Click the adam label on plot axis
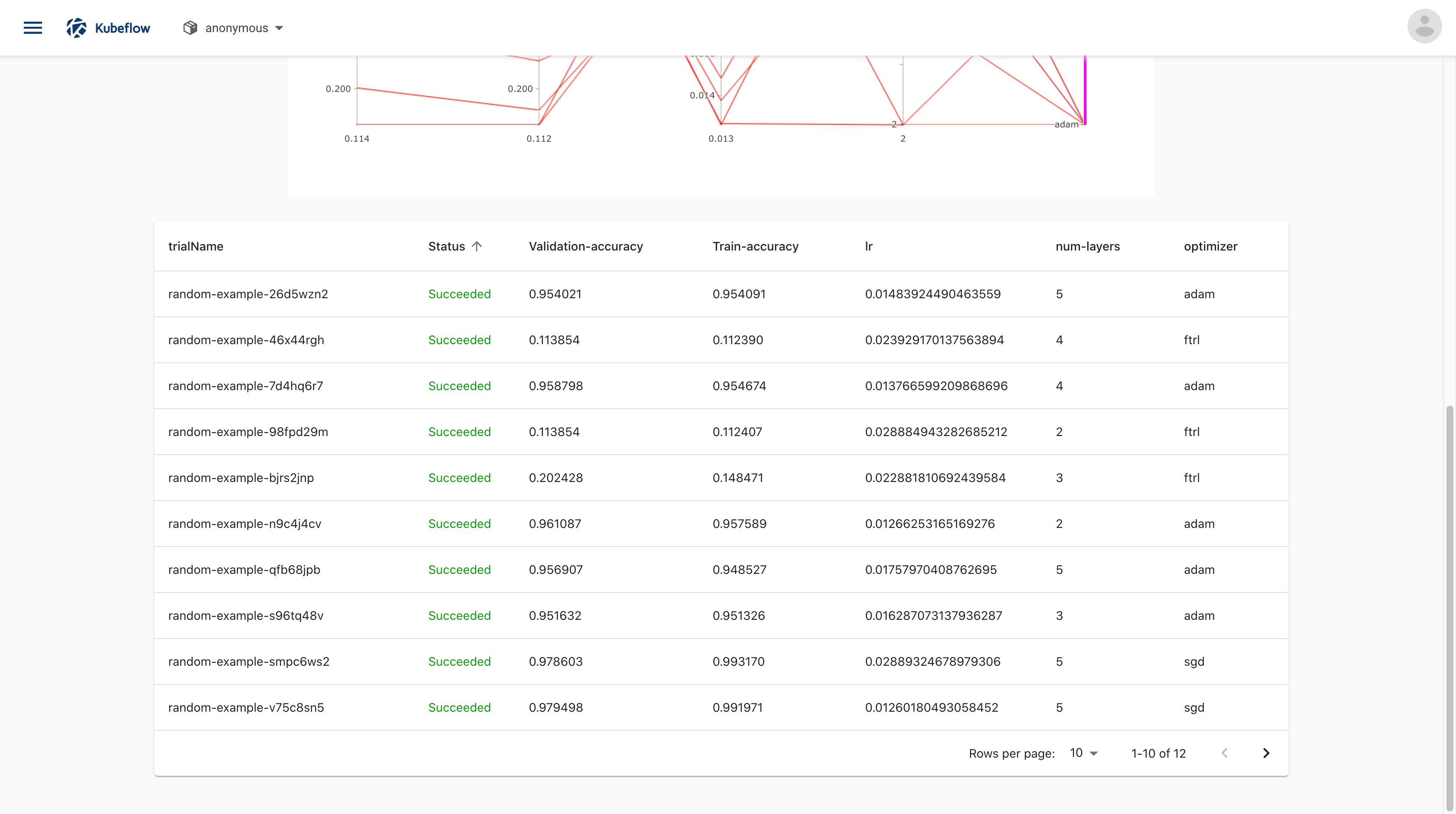The width and height of the screenshot is (1456, 814). 1066,124
